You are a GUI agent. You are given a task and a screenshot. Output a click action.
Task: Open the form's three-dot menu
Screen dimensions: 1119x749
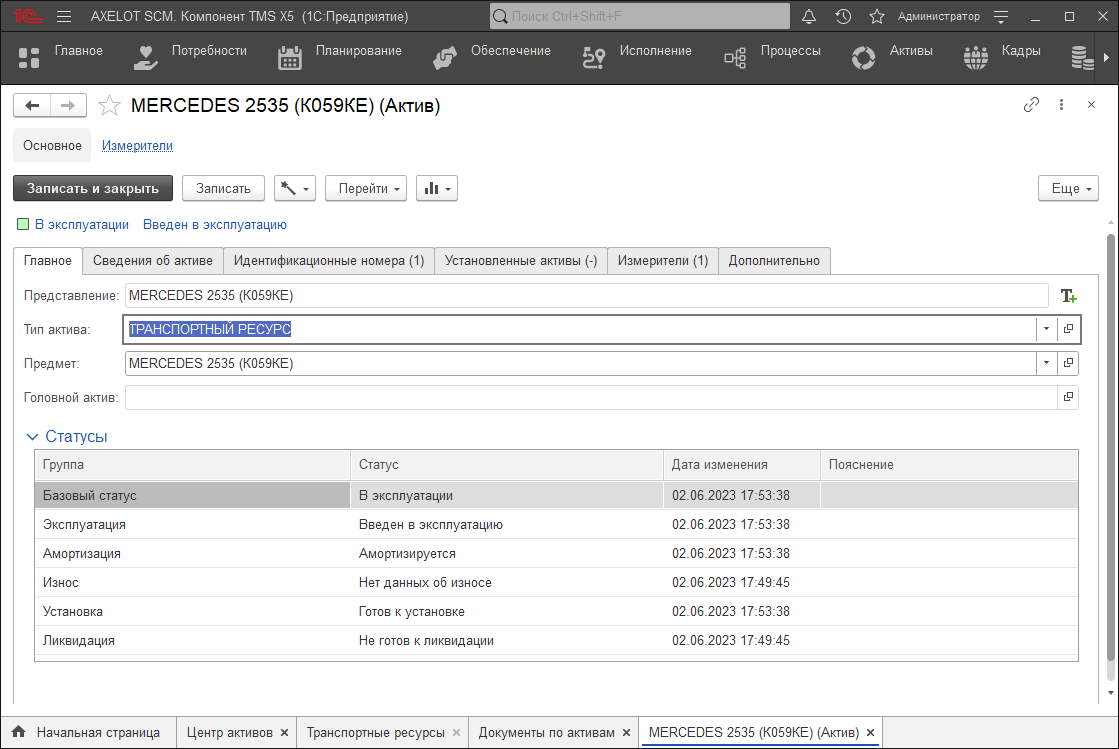pyautogui.click(x=1061, y=105)
